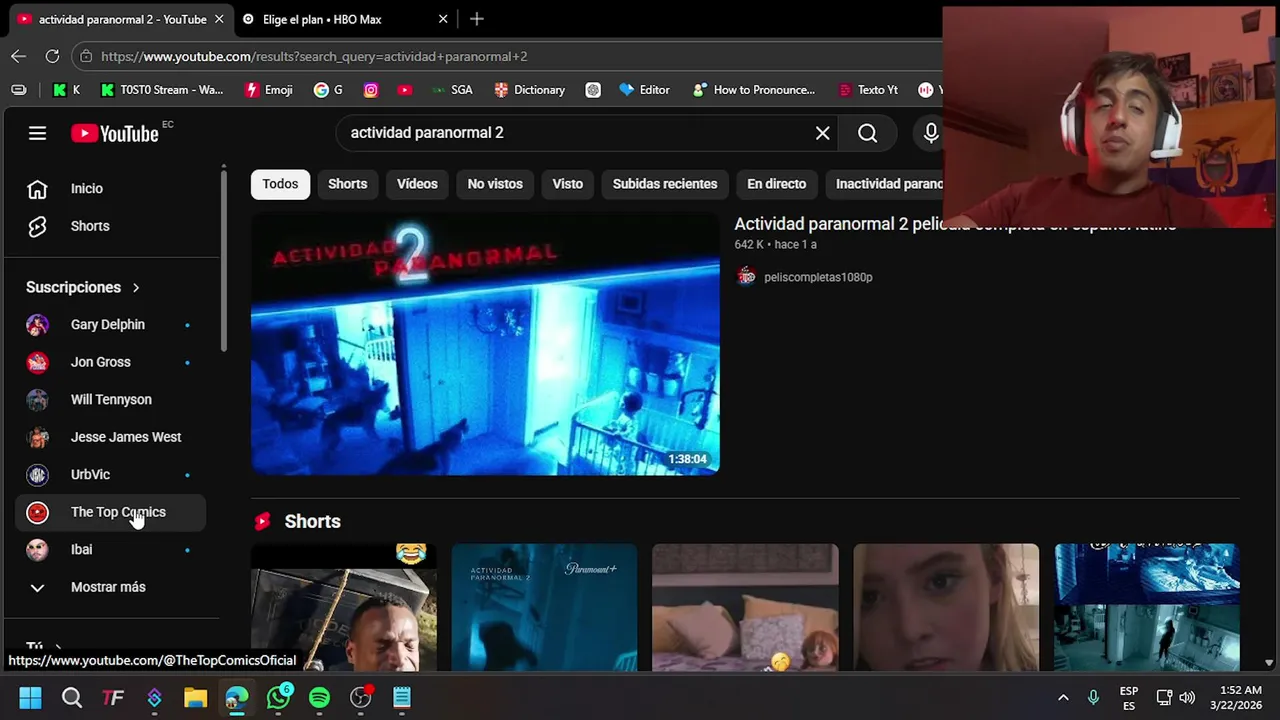Open the Texto Yt bookmark
The height and width of the screenshot is (720, 1280).
click(868, 90)
